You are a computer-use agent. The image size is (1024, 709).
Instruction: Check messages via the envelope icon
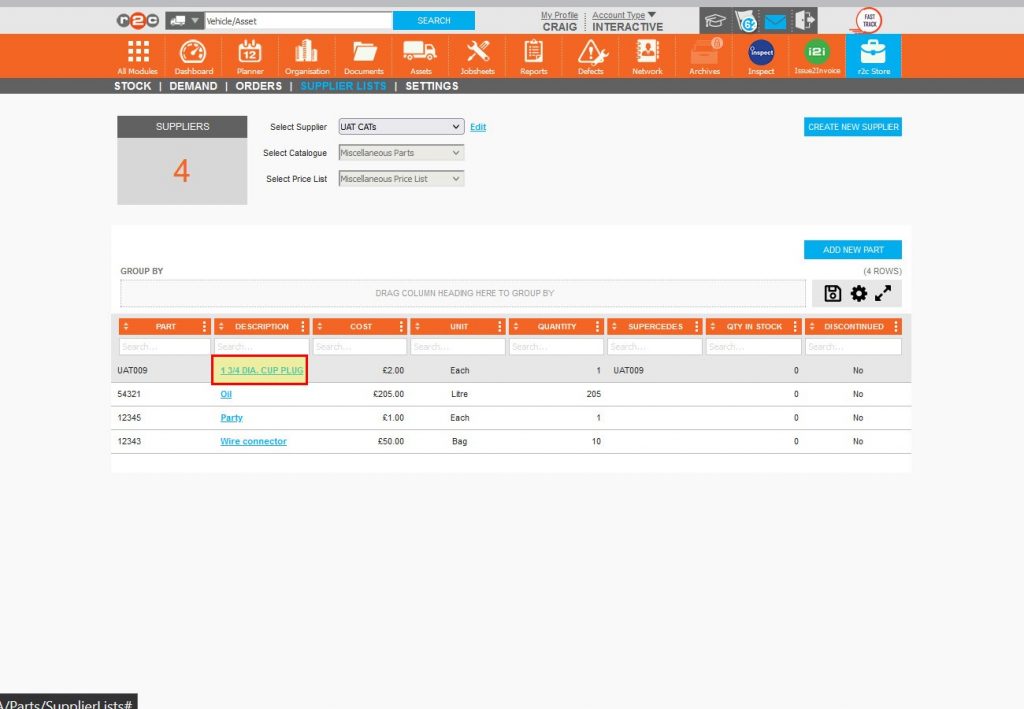tap(774, 19)
